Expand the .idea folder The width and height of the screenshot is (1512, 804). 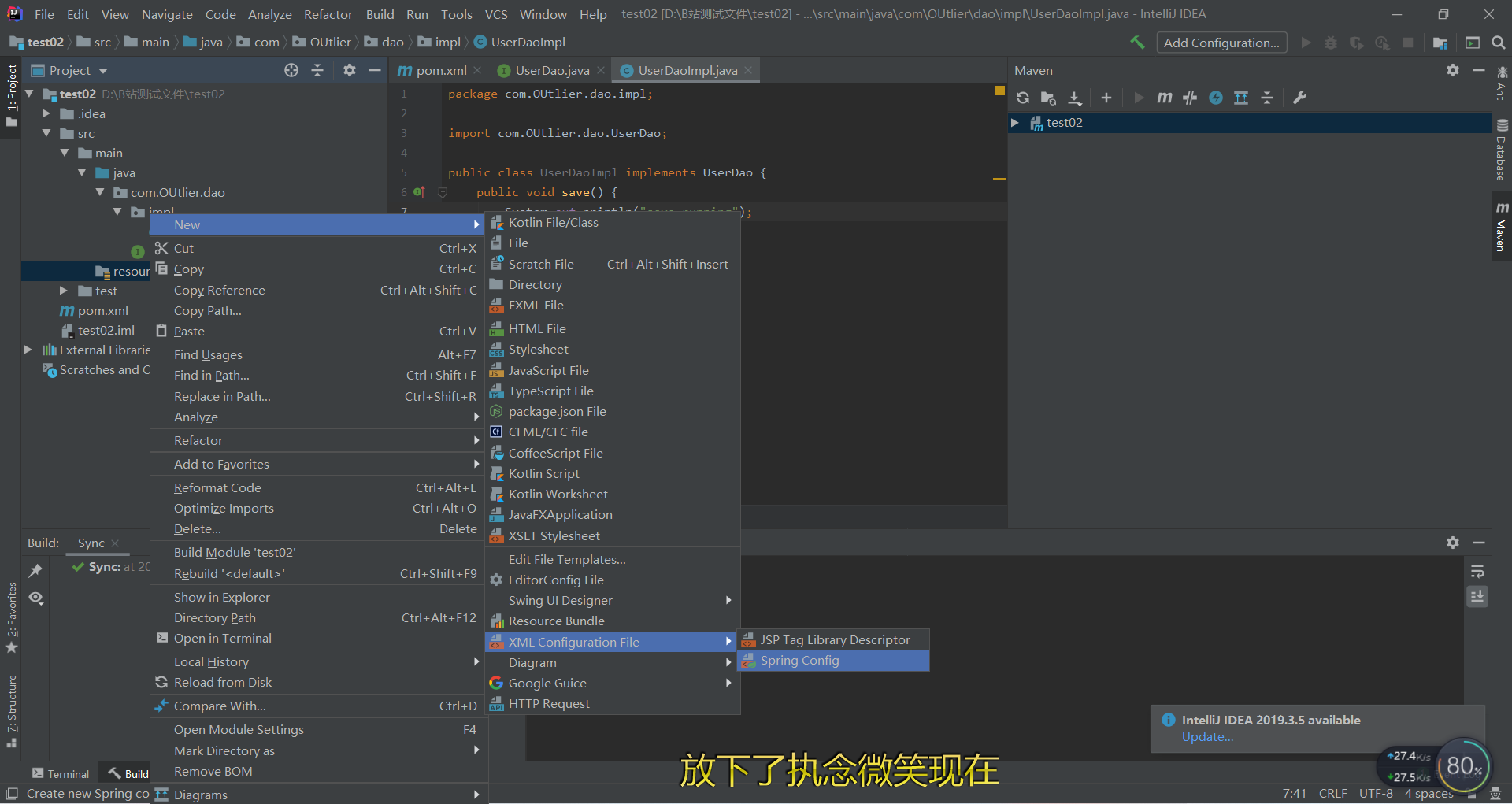[x=46, y=113]
